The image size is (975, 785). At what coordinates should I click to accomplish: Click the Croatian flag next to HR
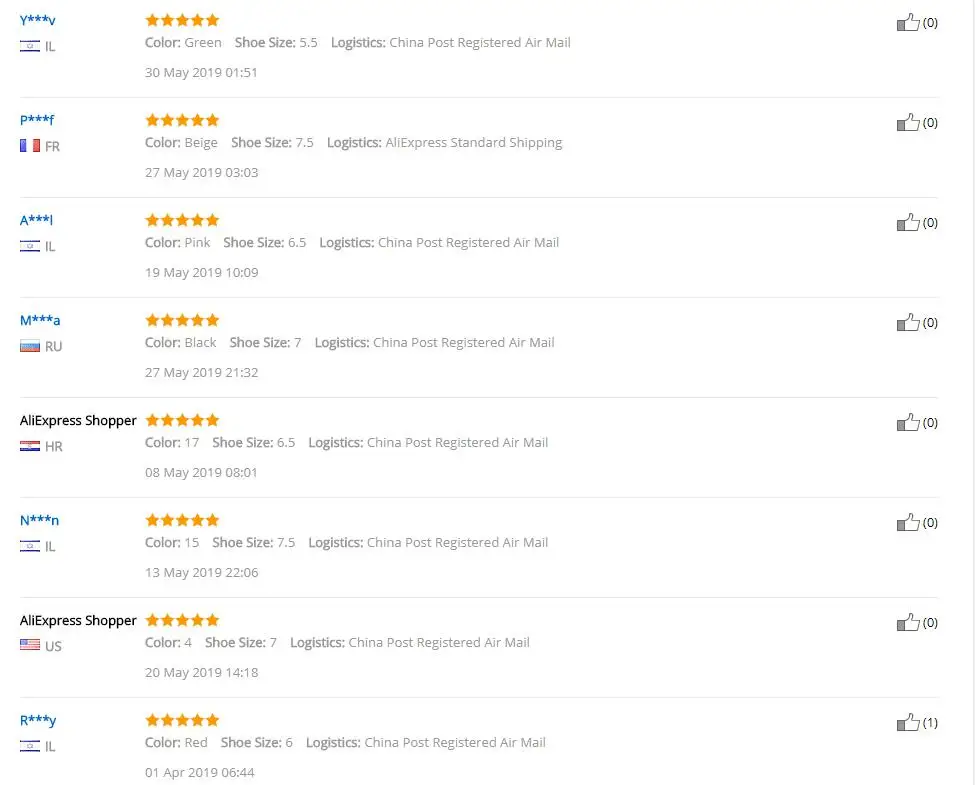pyautogui.click(x=30, y=446)
